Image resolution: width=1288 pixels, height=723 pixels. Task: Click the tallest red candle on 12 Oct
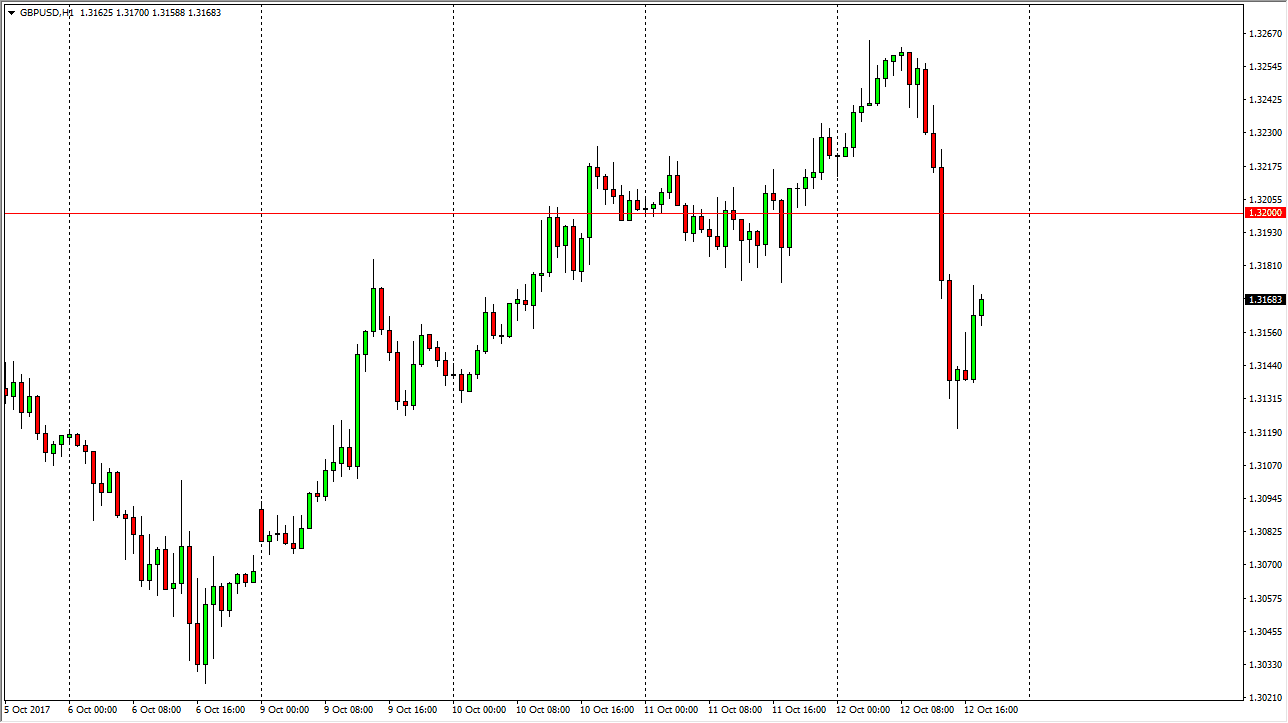[x=942, y=224]
